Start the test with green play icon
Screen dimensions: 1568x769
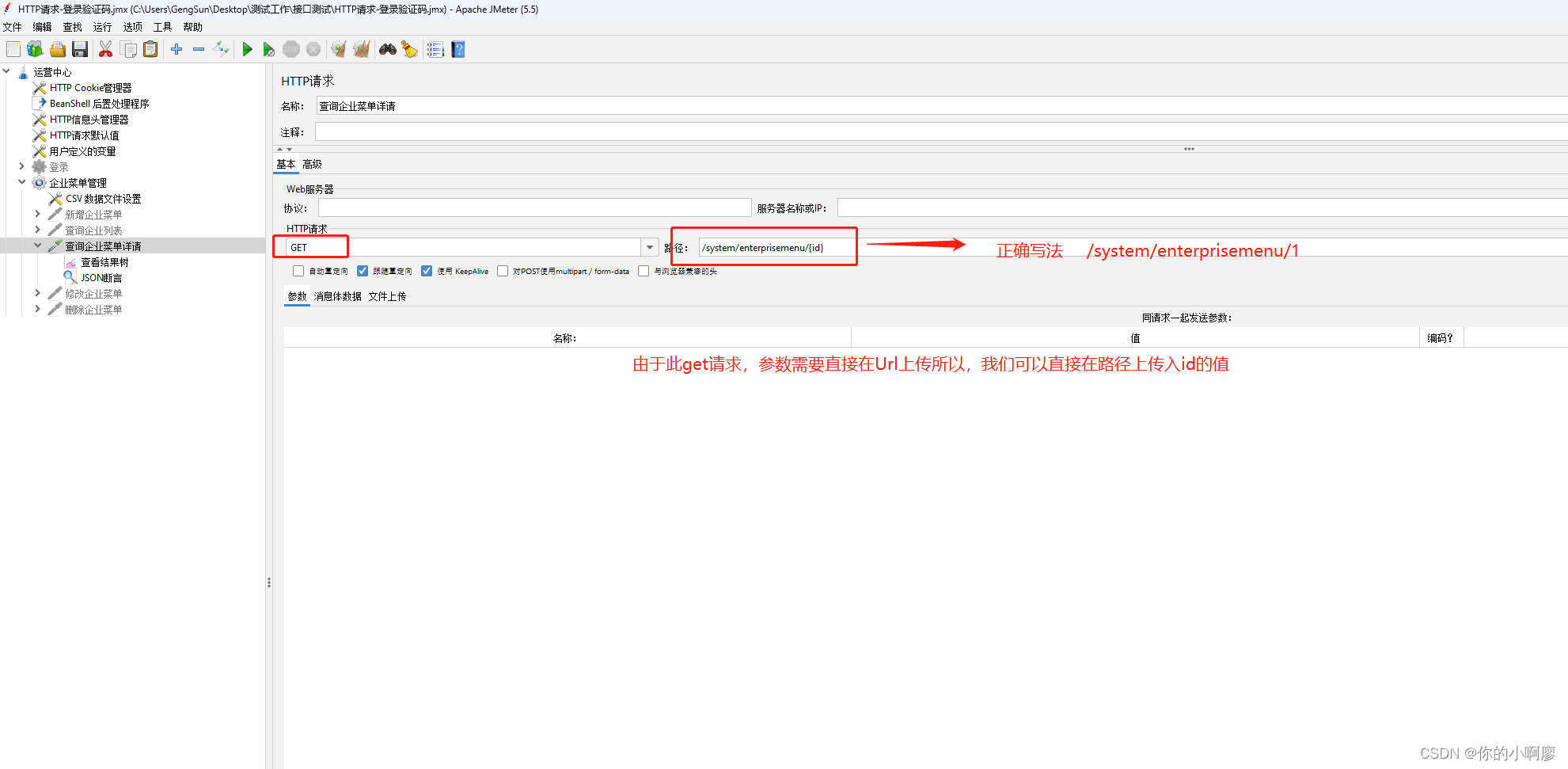point(247,49)
